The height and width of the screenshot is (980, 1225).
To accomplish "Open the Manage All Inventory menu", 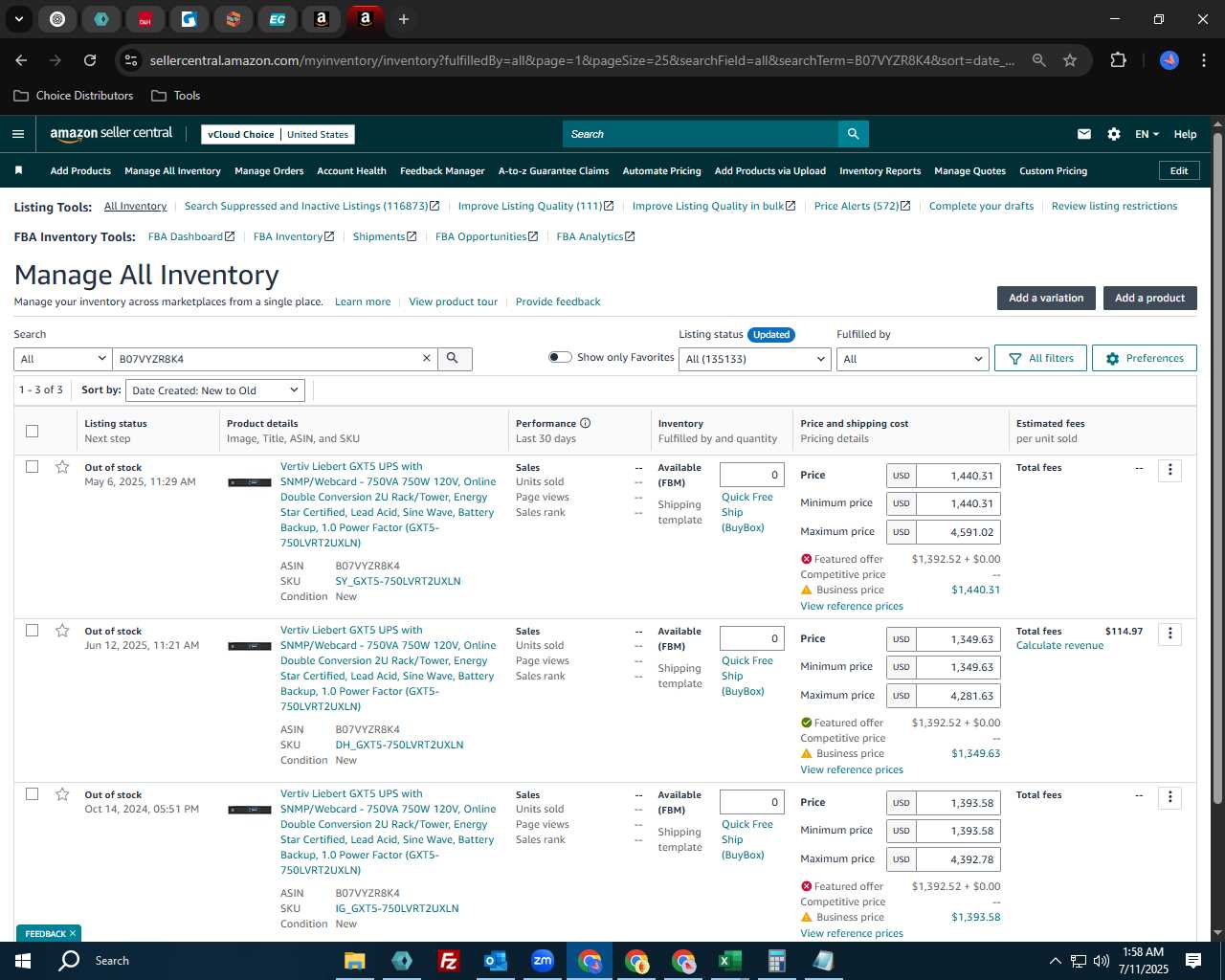I will tap(172, 171).
